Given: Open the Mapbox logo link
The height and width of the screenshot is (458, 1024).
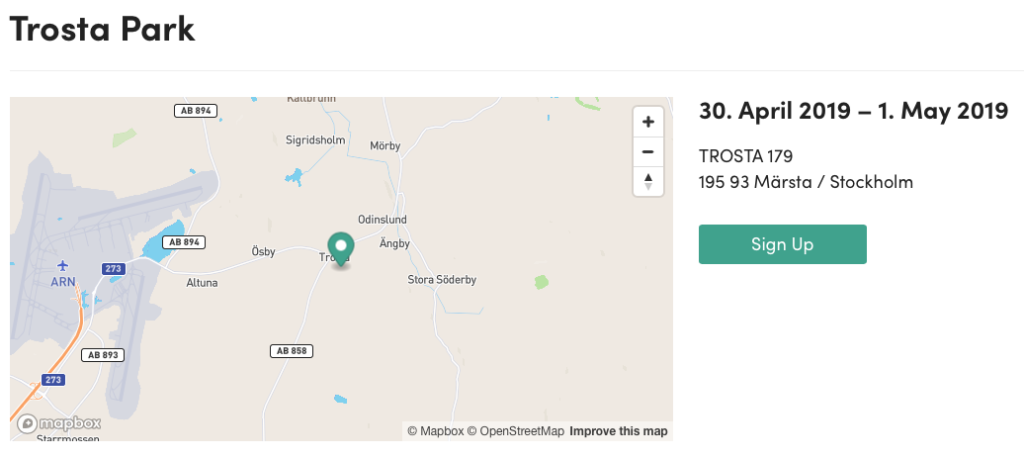Looking at the screenshot, I should 59,424.
